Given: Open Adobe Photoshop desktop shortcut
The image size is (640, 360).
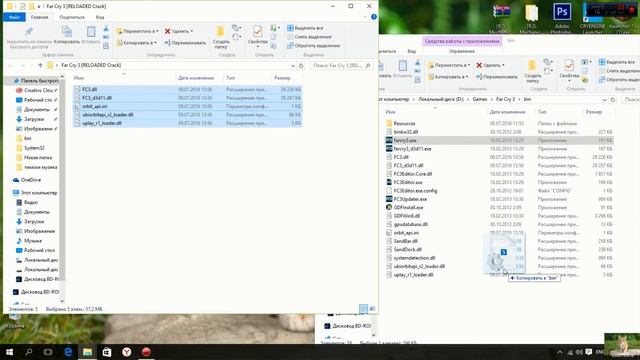Looking at the screenshot, I should tap(561, 17).
